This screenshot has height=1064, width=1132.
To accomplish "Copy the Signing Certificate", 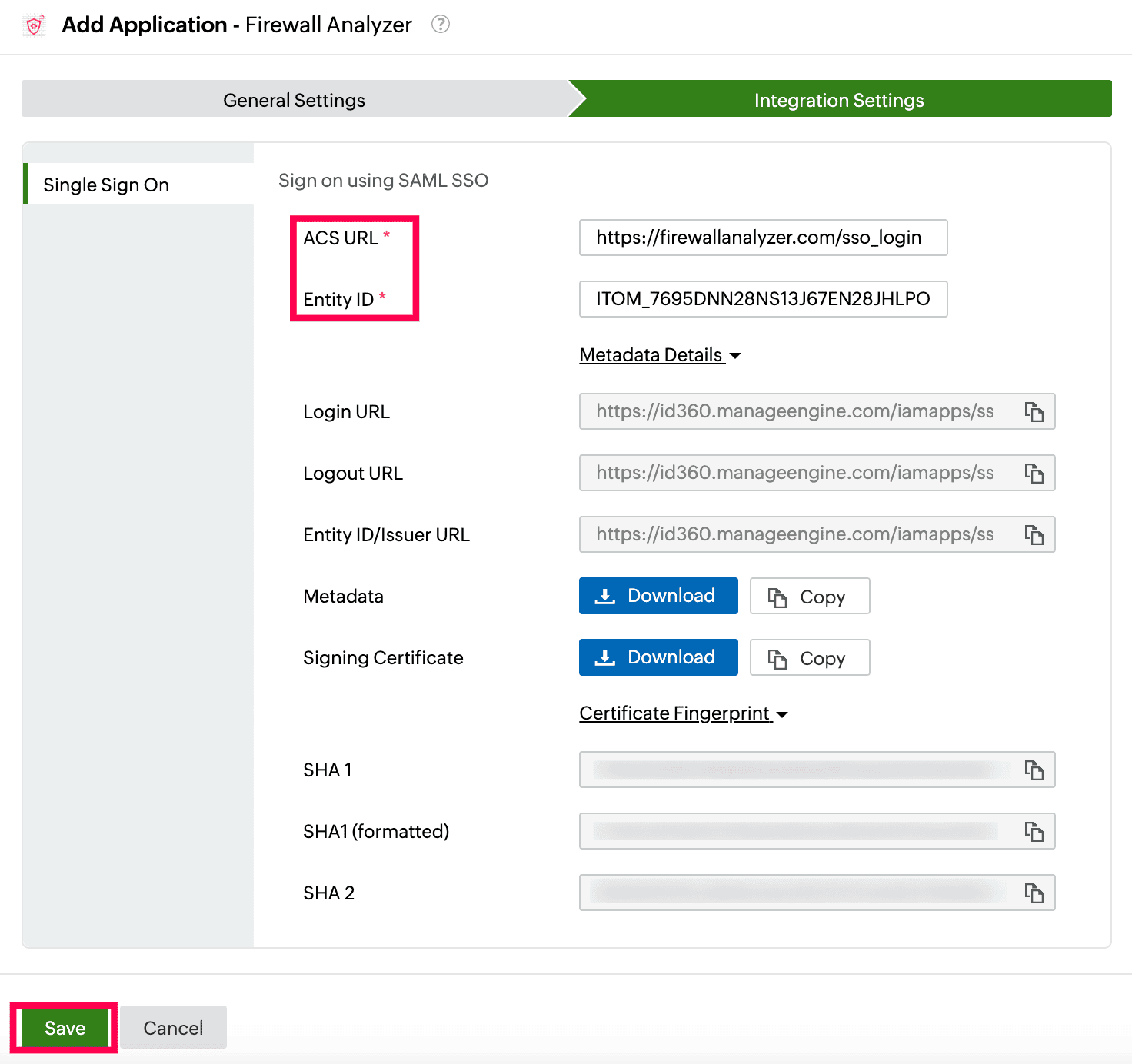I will 810,657.
